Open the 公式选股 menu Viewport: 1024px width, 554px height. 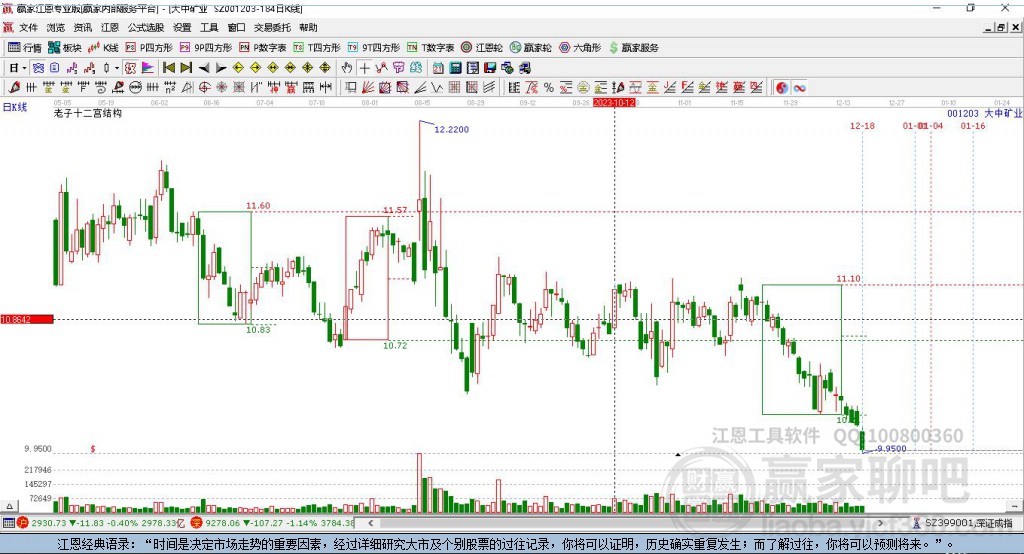[146, 27]
